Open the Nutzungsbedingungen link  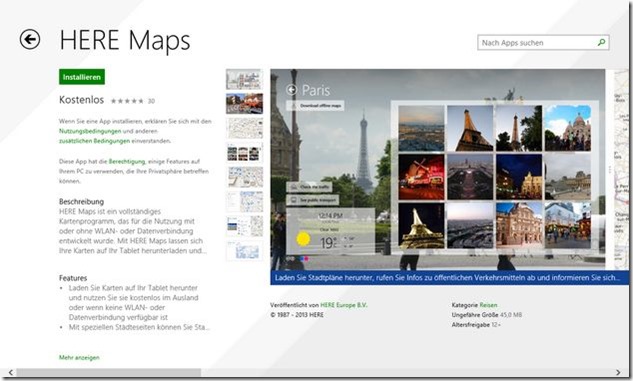(x=90, y=131)
